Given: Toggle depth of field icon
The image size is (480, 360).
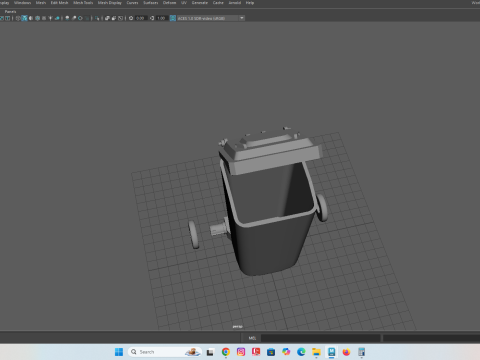Looking at the screenshot, I should [x=87, y=18].
